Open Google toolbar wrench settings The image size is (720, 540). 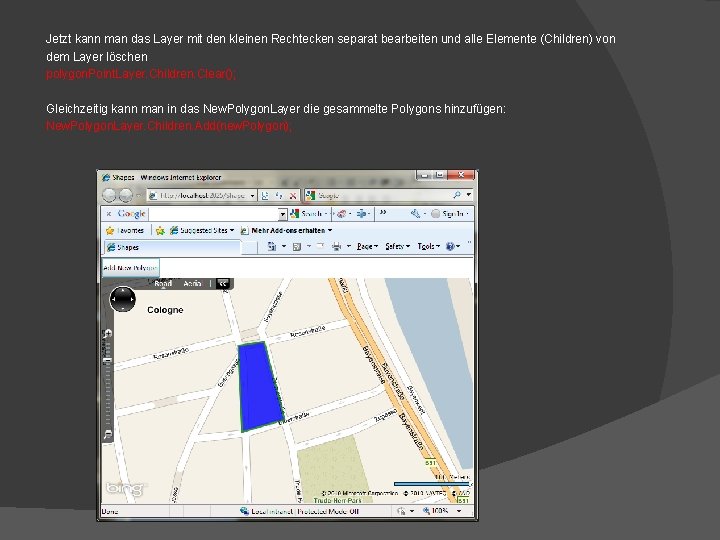tap(416, 214)
